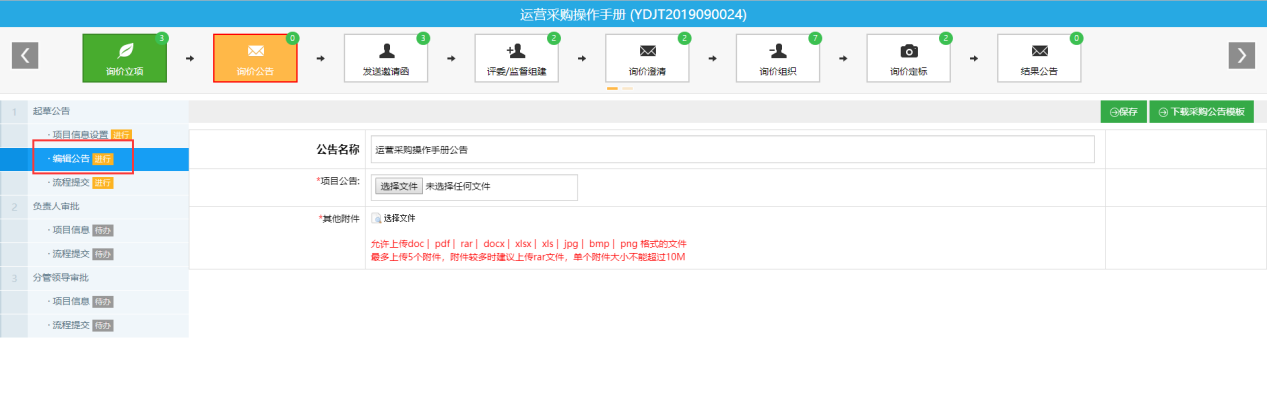Click the note about 最多上传5个附件
The image size is (1267, 393).
point(528,257)
